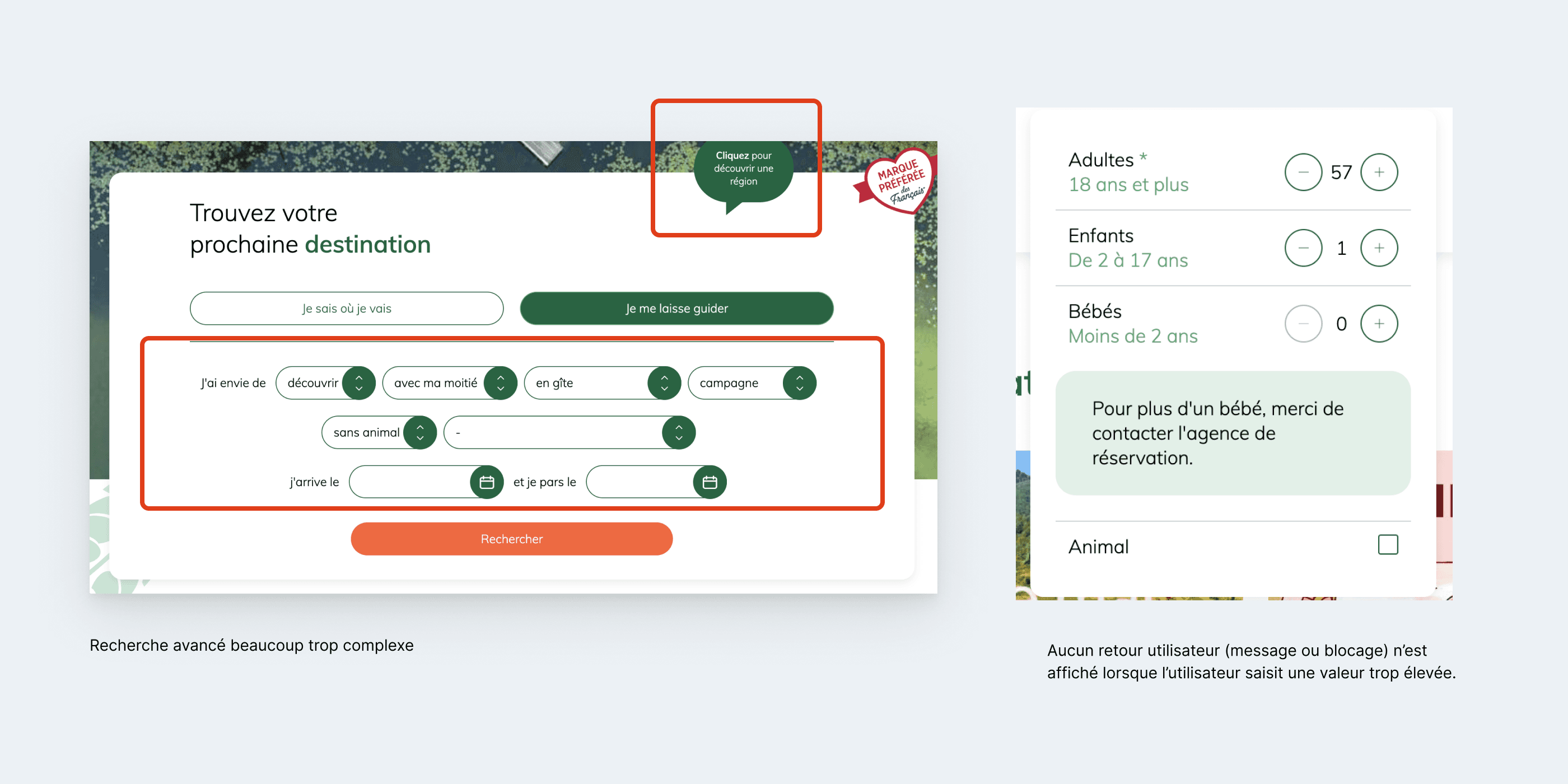Click the departure date calendar icon
The height and width of the screenshot is (784, 1568).
(709, 482)
